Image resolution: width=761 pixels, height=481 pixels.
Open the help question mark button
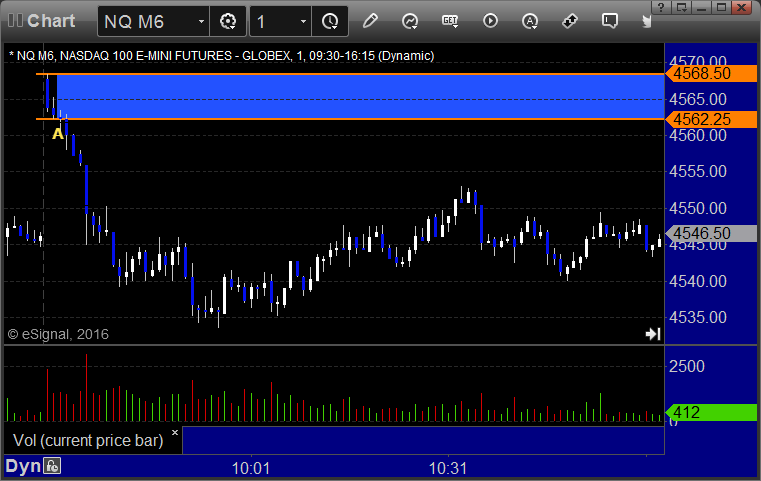click(x=661, y=7)
